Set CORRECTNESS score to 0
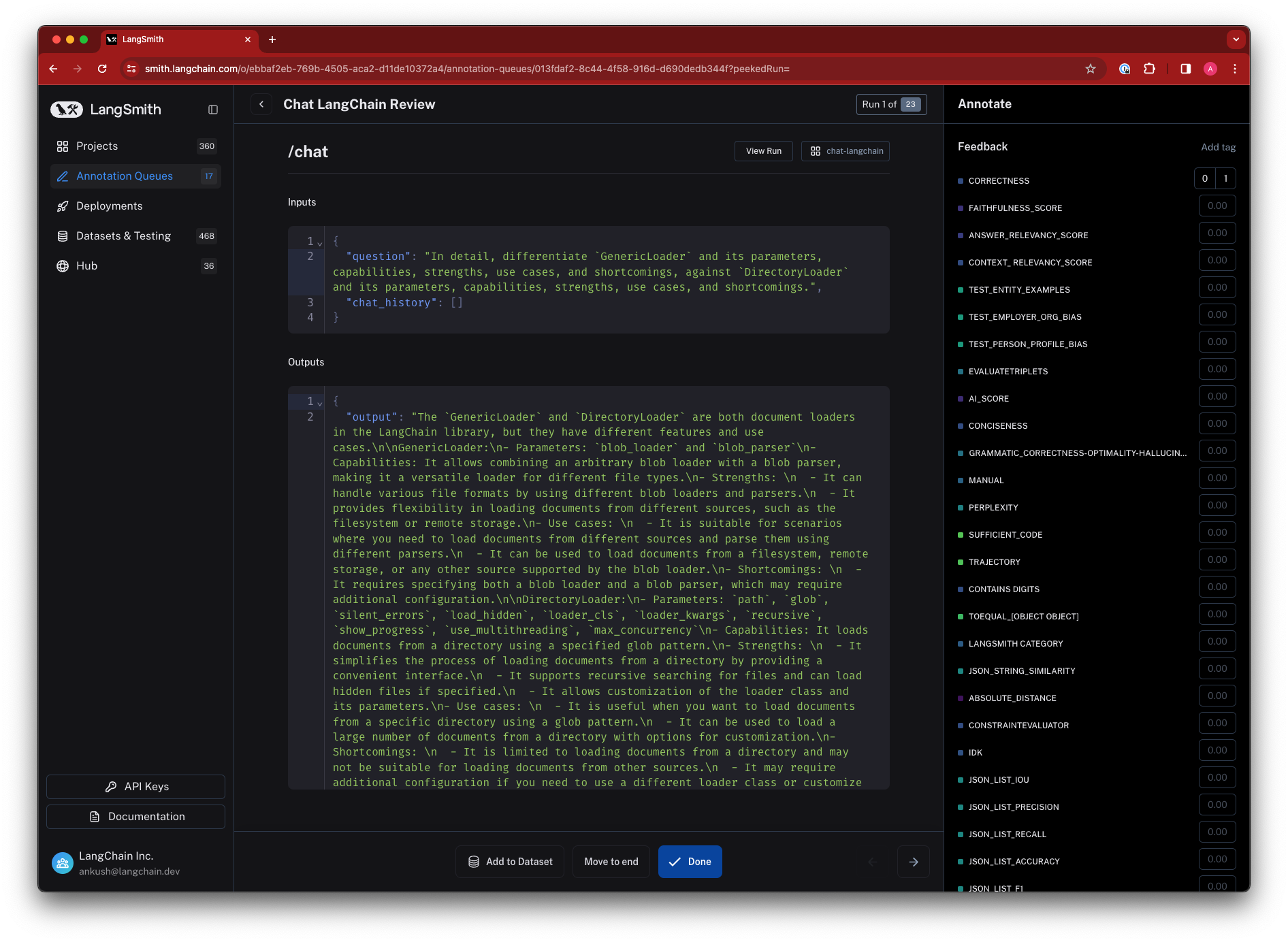The height and width of the screenshot is (942, 1288). [1205, 178]
